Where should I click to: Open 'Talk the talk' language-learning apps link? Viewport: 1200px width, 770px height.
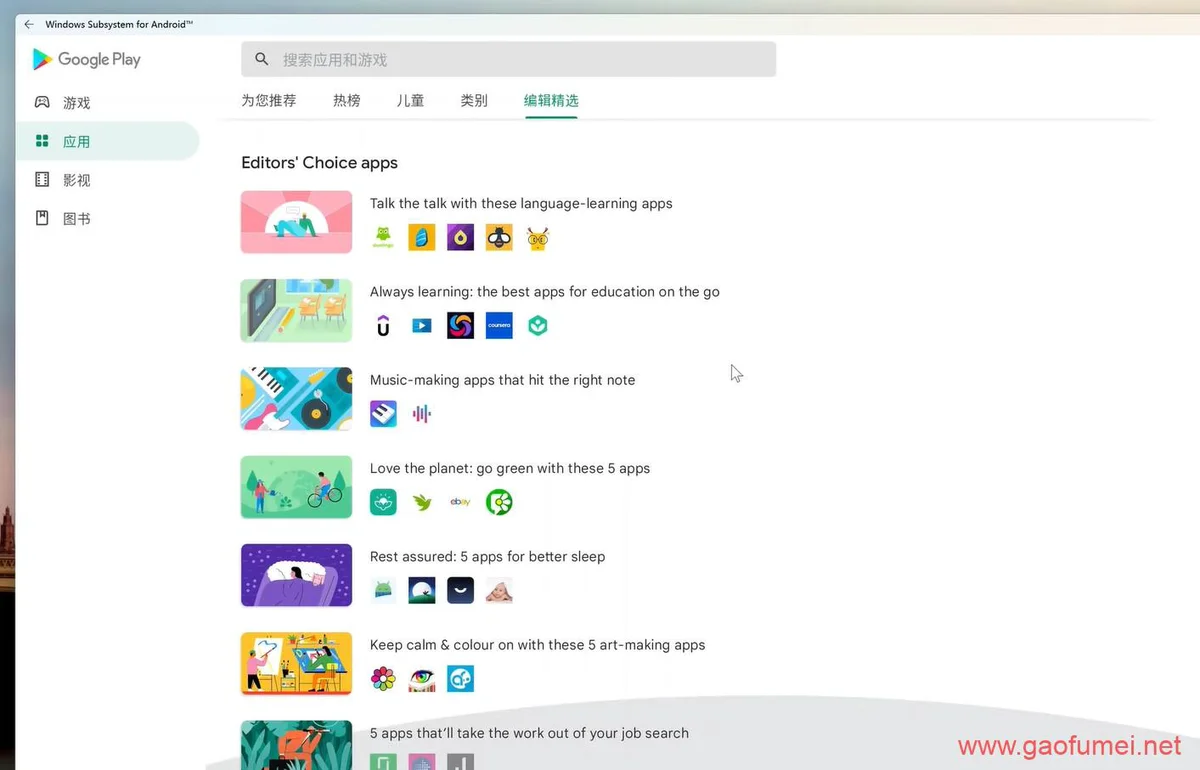[521, 203]
